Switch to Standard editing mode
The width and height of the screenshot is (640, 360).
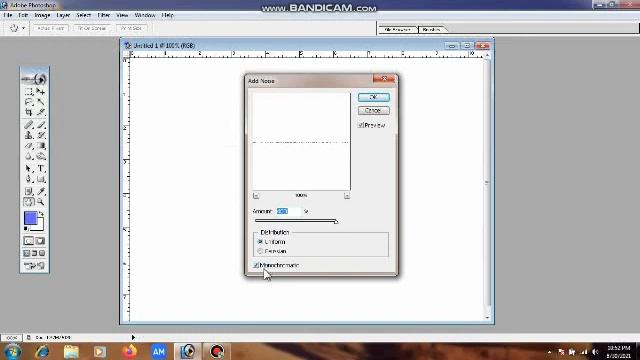pyautogui.click(x=29, y=241)
